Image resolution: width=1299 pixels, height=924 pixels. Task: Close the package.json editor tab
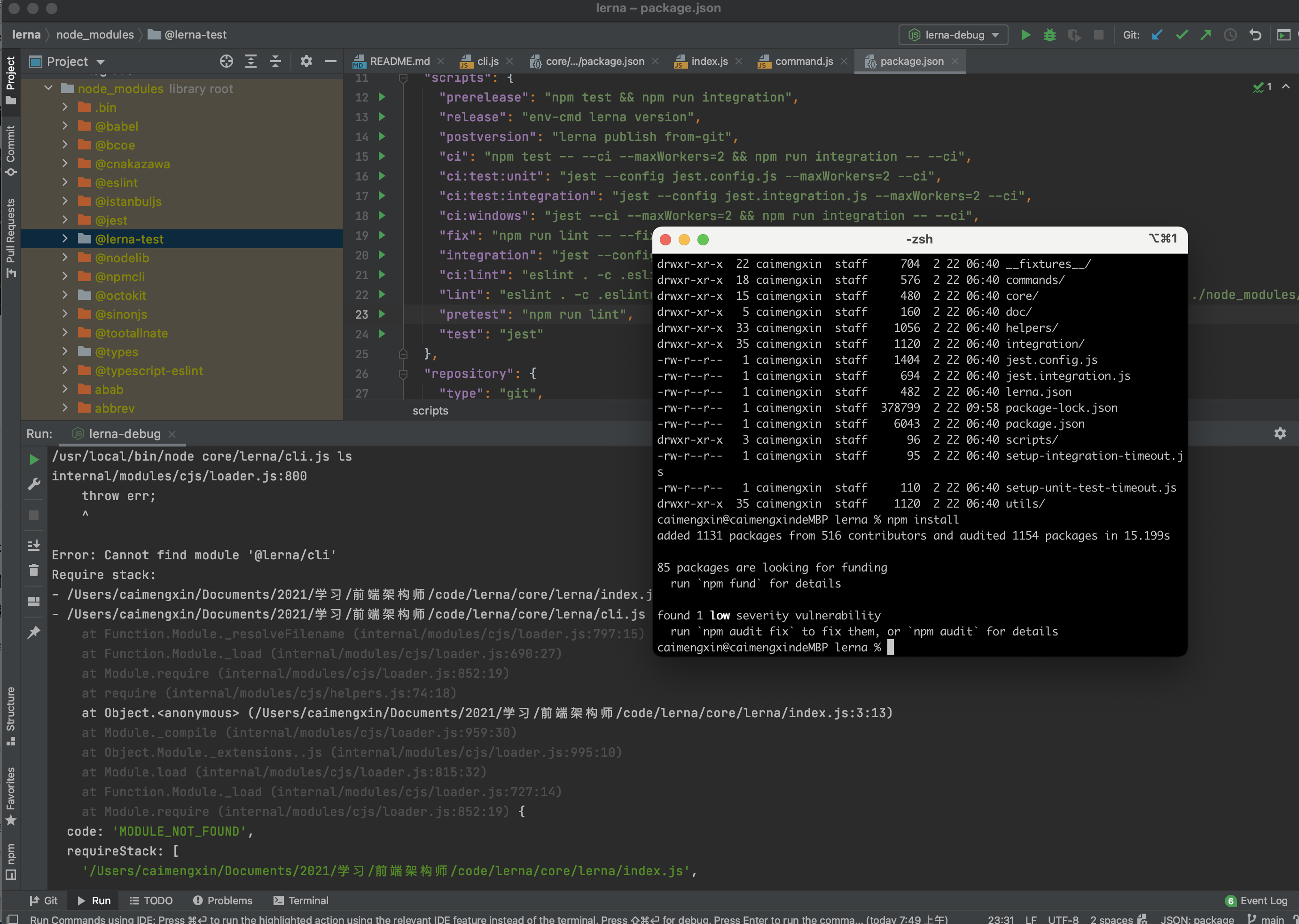pos(955,62)
